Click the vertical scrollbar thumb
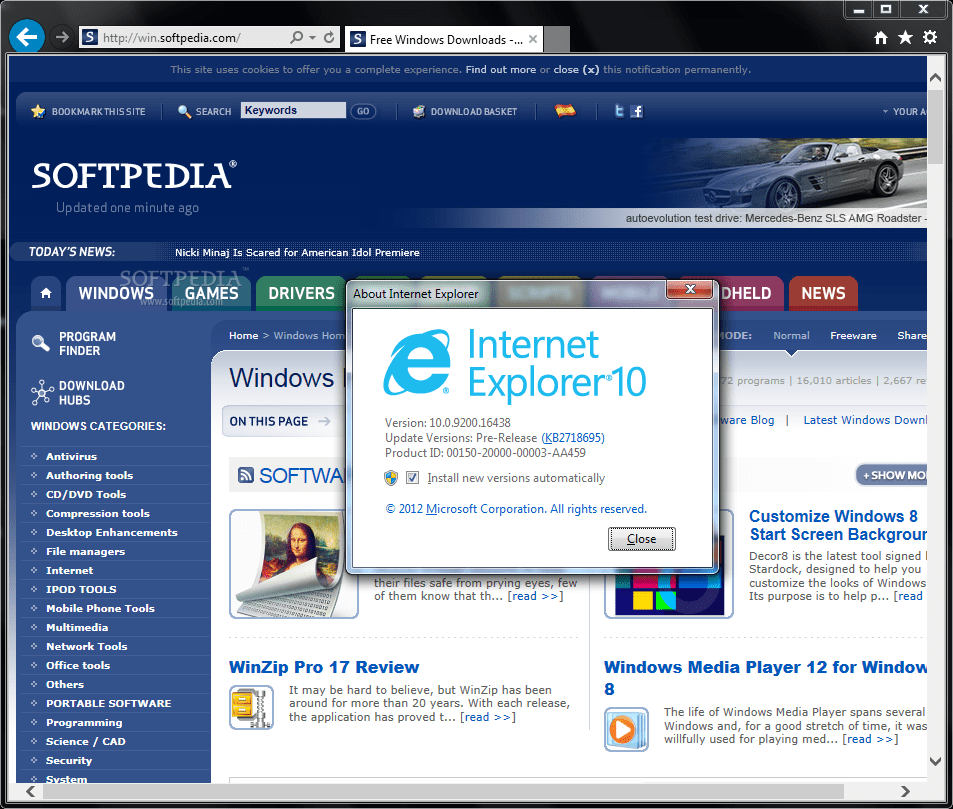The image size is (953, 809). [x=935, y=127]
